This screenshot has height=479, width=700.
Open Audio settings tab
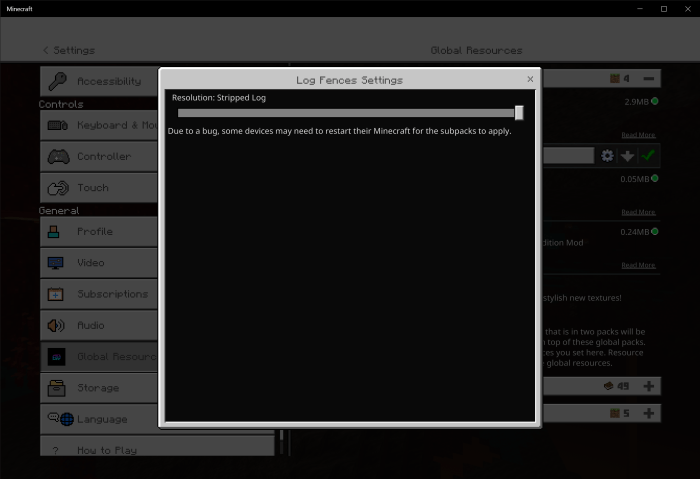(x=99, y=325)
